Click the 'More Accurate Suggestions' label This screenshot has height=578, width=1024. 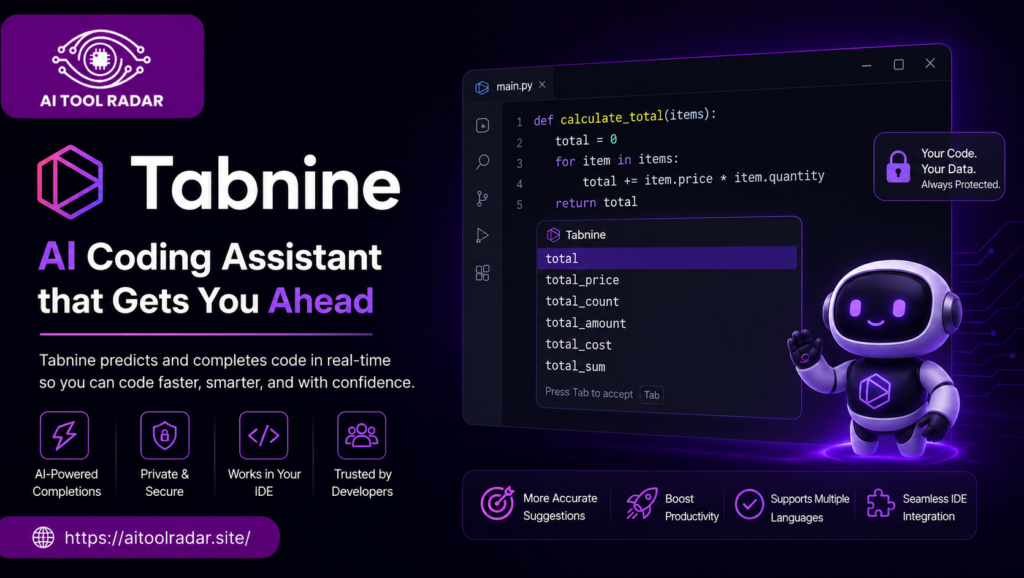560,507
